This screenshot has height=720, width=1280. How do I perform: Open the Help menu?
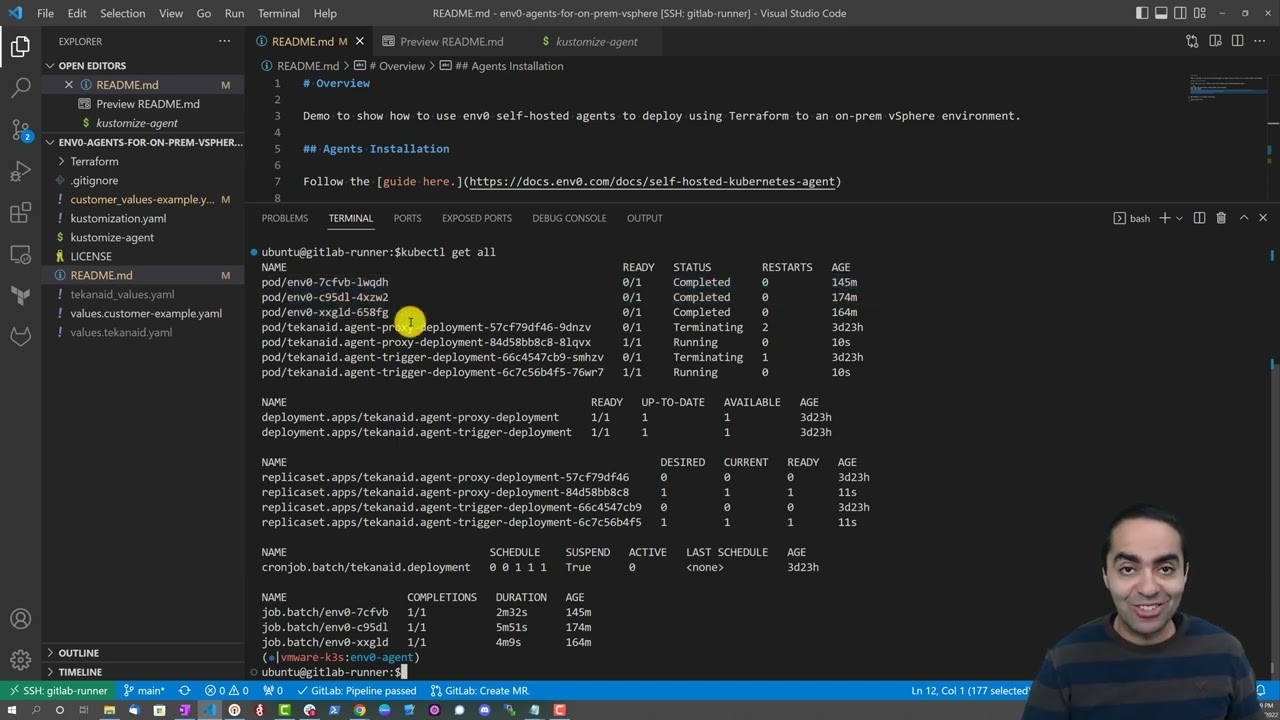tap(325, 13)
